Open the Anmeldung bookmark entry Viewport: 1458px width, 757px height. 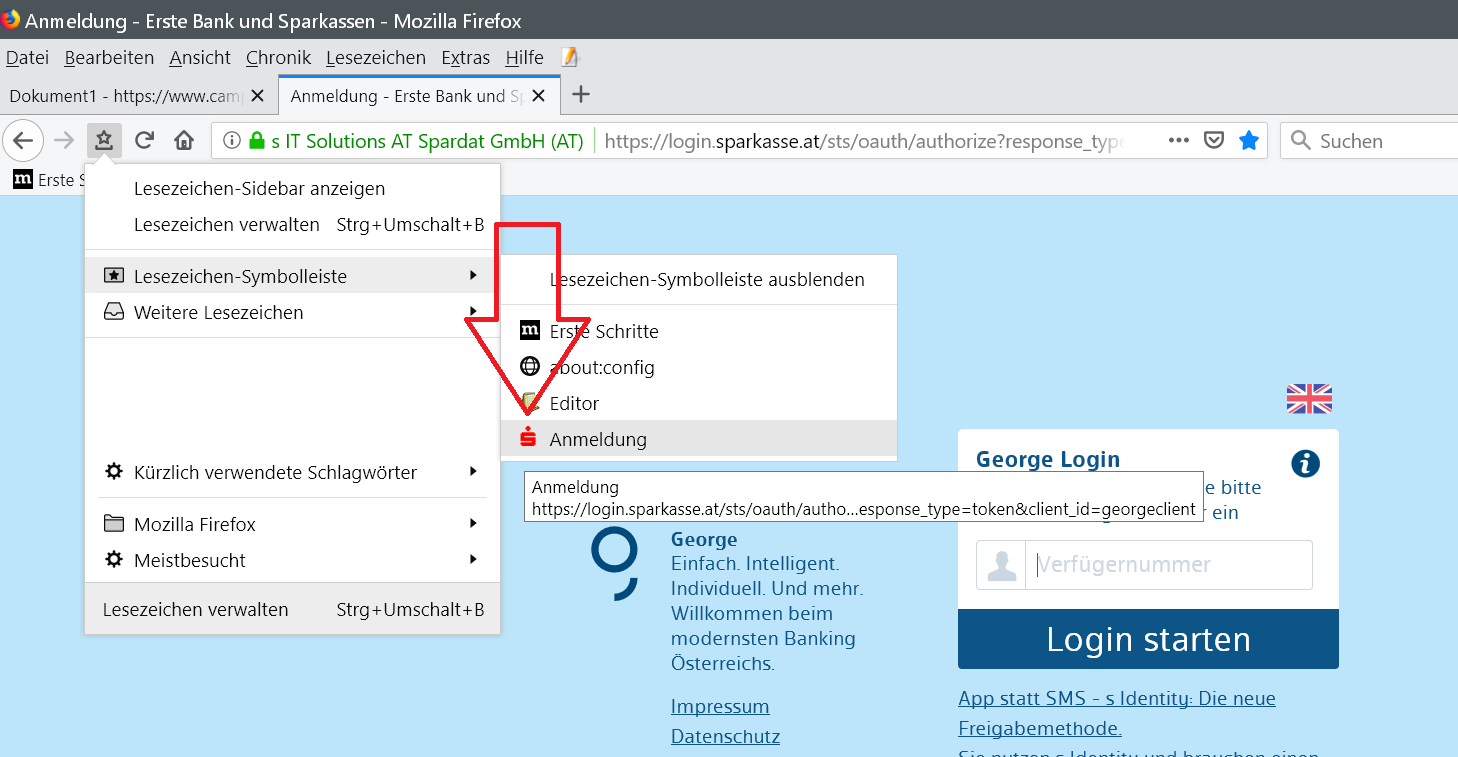(x=598, y=439)
